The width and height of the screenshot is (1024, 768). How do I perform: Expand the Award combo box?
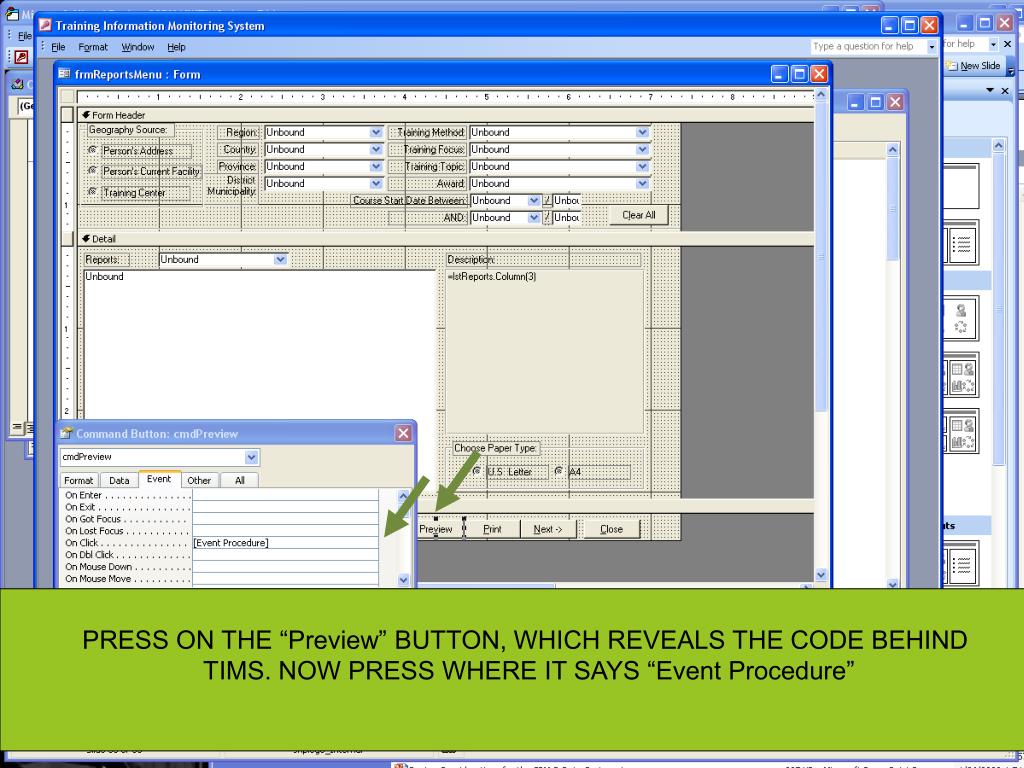click(643, 184)
